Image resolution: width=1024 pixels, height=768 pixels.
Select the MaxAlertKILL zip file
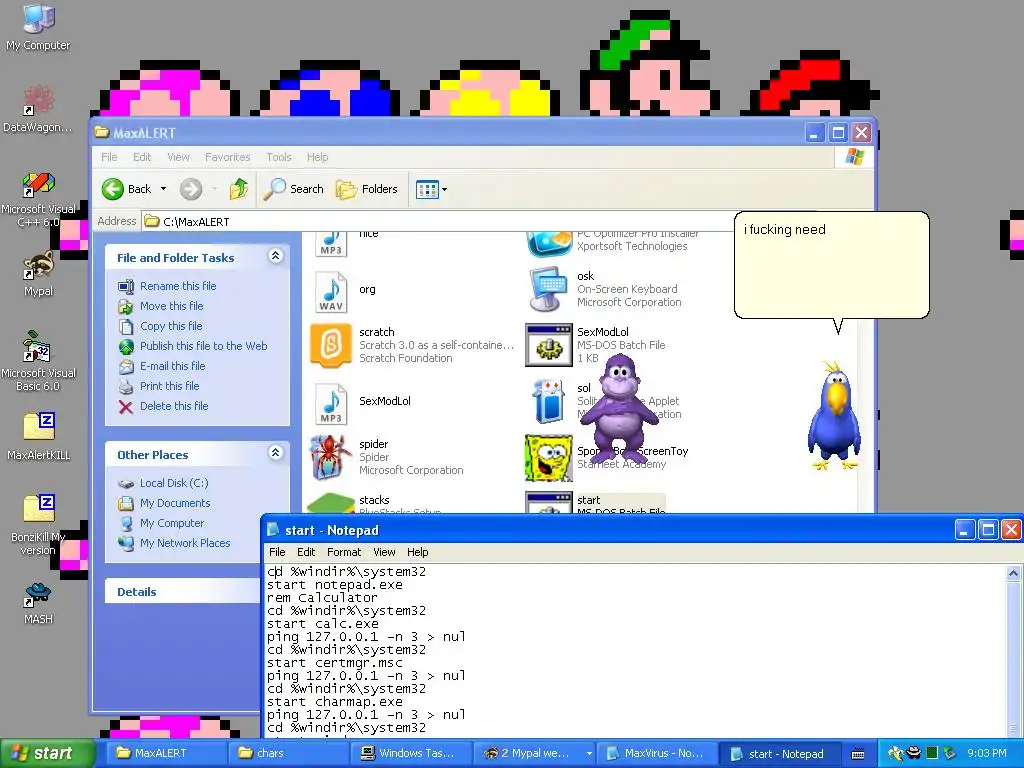pyautogui.click(x=39, y=436)
